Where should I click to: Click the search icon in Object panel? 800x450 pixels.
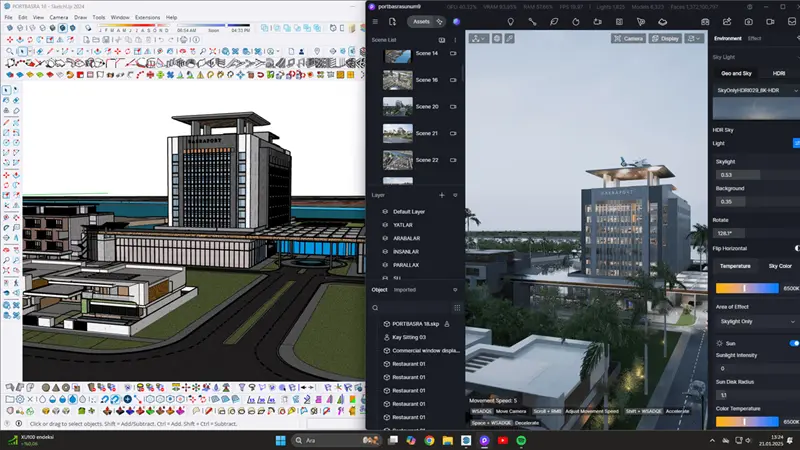tap(376, 307)
